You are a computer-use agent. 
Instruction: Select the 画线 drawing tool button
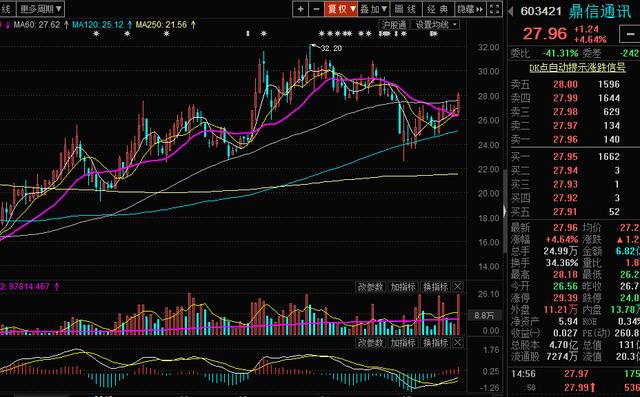point(406,9)
